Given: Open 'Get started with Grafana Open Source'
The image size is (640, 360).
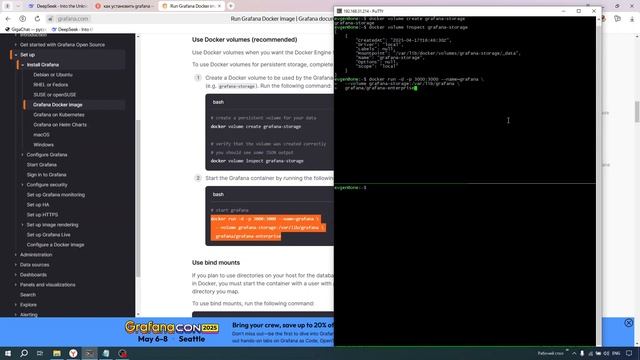Looking at the screenshot, I should [x=62, y=44].
